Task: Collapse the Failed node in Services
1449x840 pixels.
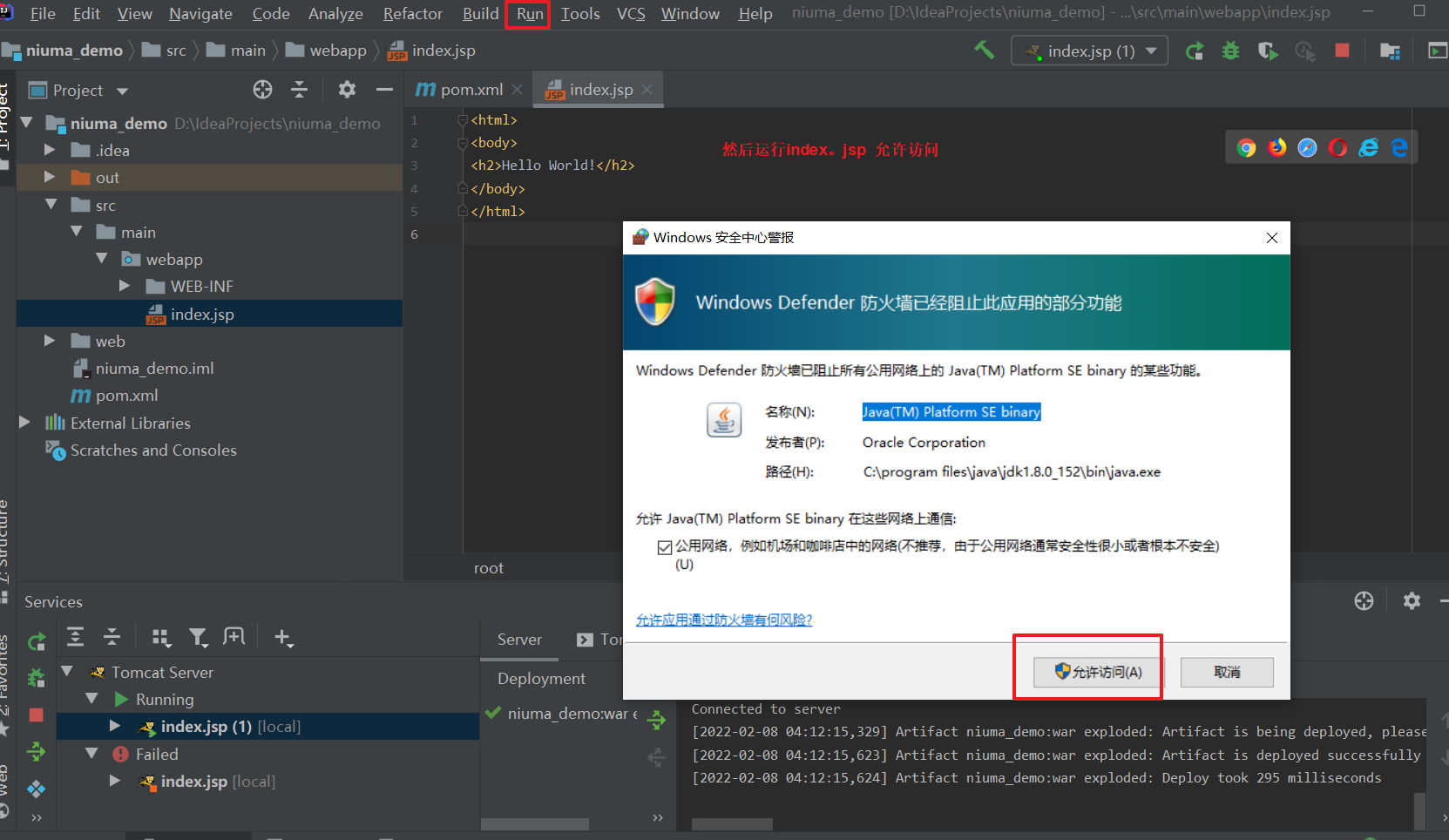Action: [x=91, y=753]
